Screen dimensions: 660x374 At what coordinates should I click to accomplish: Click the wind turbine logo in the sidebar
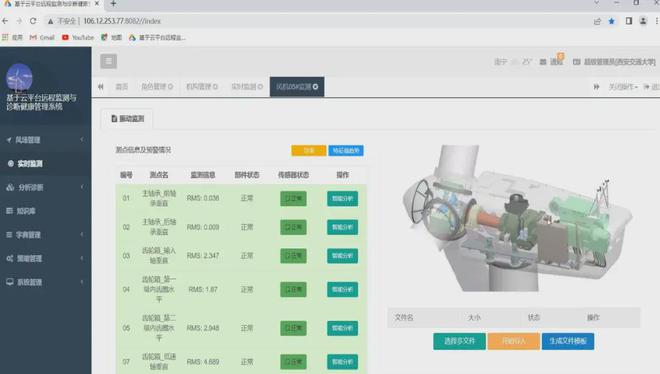[19, 77]
